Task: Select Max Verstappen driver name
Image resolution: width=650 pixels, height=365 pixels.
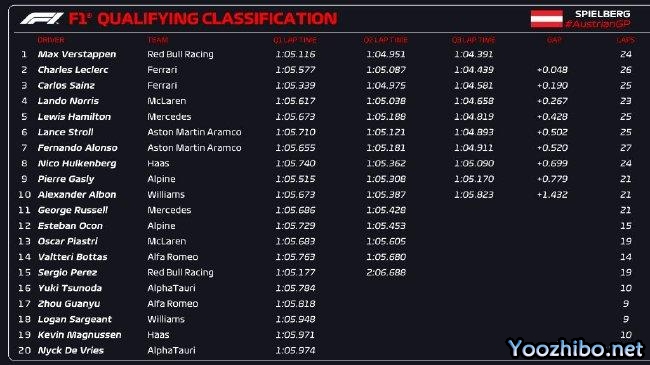Action: tap(77, 54)
